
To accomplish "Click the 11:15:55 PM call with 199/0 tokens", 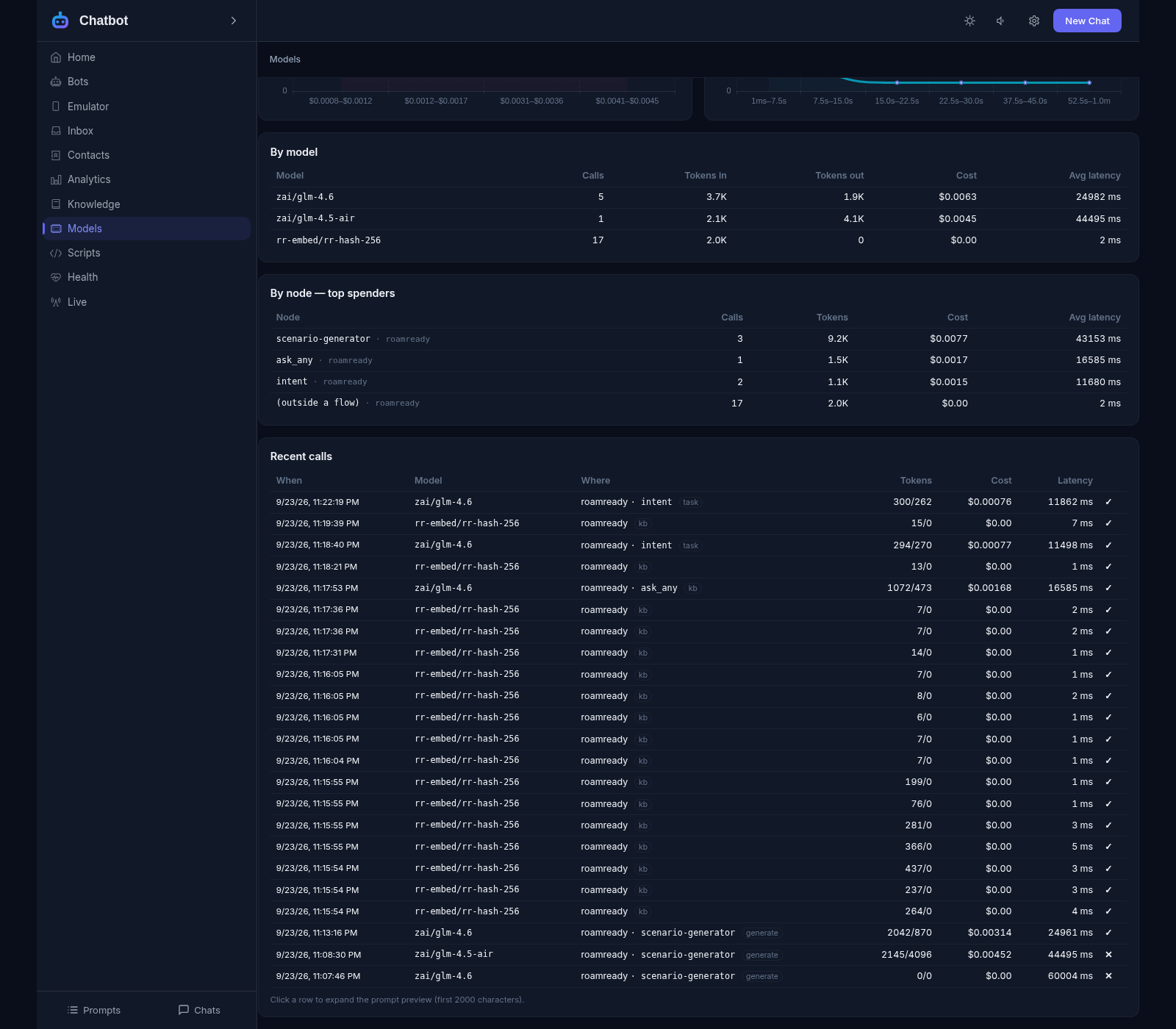I will click(x=698, y=782).
